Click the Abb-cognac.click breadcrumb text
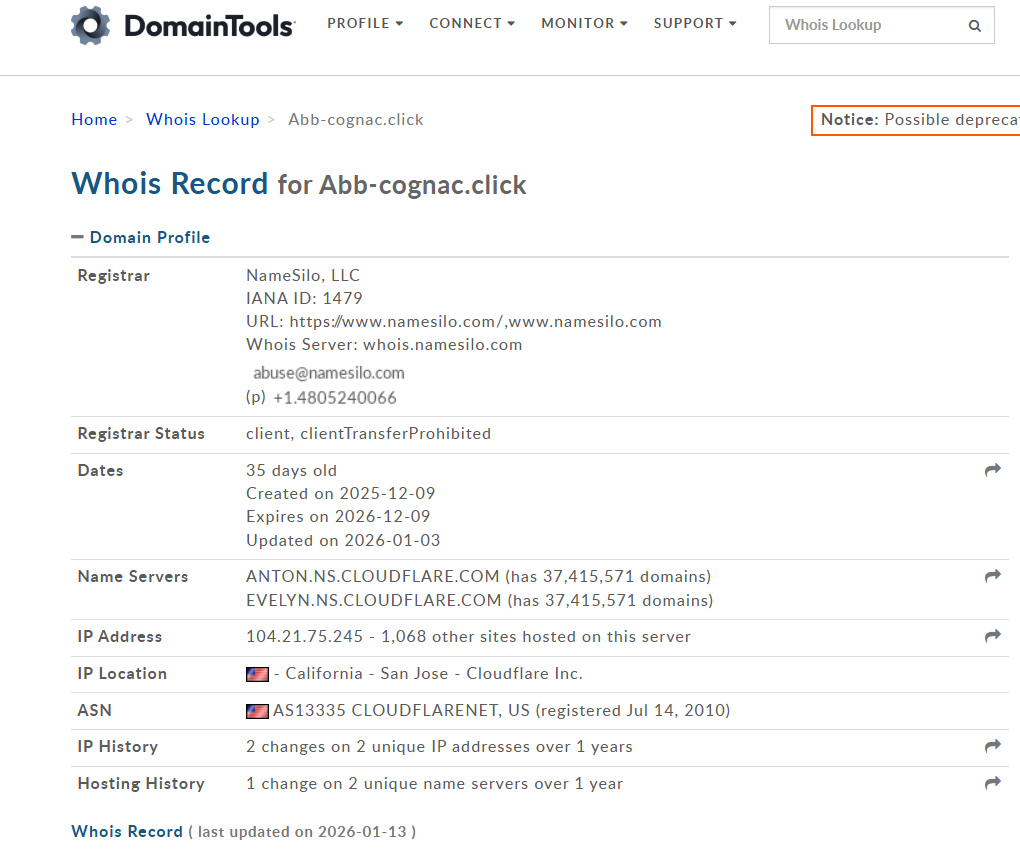Screen dimensions: 1020x851 pos(356,120)
